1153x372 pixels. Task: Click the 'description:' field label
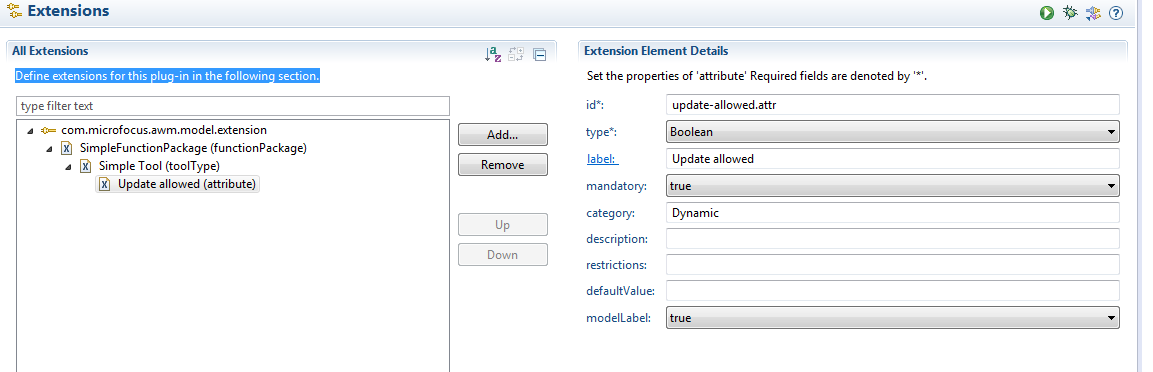pyautogui.click(x=617, y=239)
